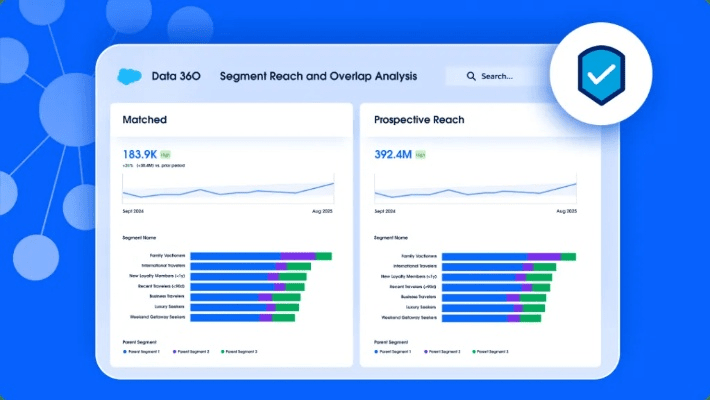This screenshot has width=710, height=400.
Task: Select the Family Vacationers bar in Matched
Action: click(x=260, y=256)
